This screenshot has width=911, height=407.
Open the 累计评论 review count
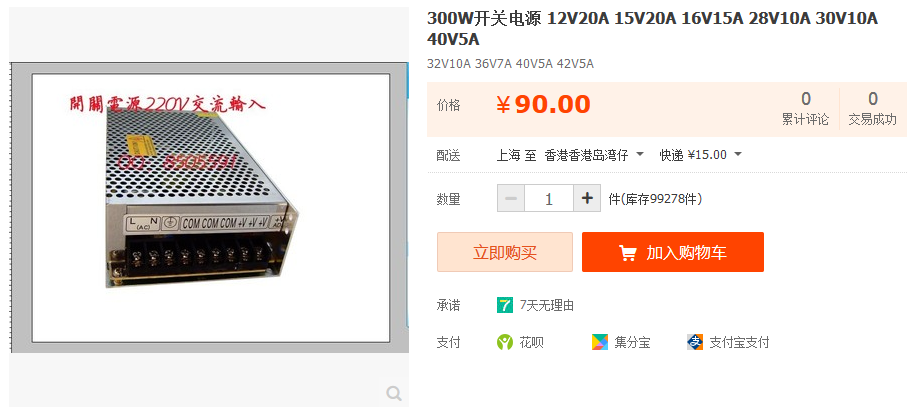coord(805,109)
